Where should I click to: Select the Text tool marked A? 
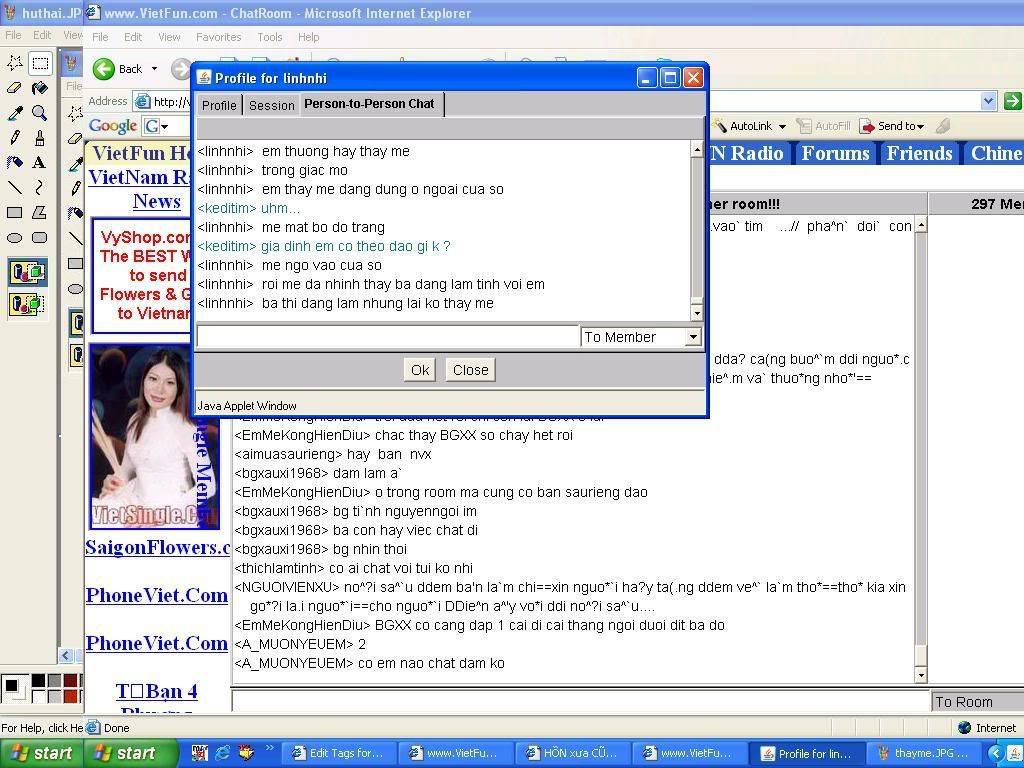[40, 162]
